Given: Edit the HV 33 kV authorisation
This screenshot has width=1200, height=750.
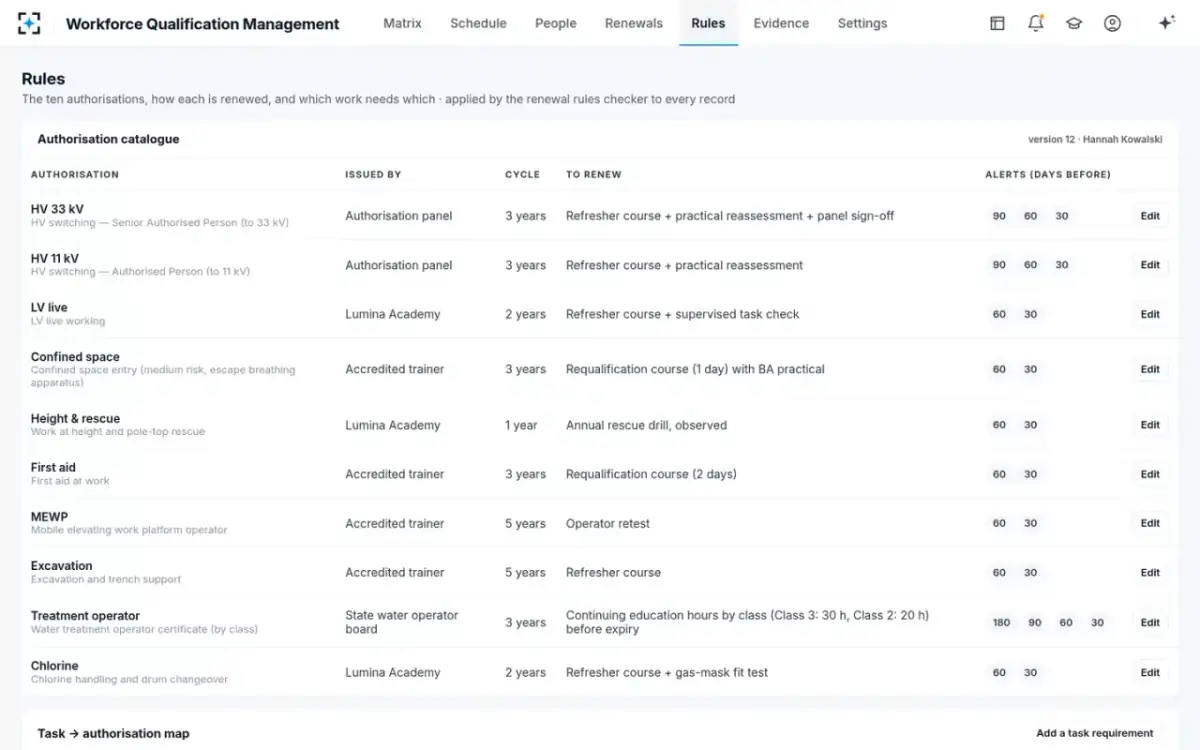Looking at the screenshot, I should tap(1150, 216).
